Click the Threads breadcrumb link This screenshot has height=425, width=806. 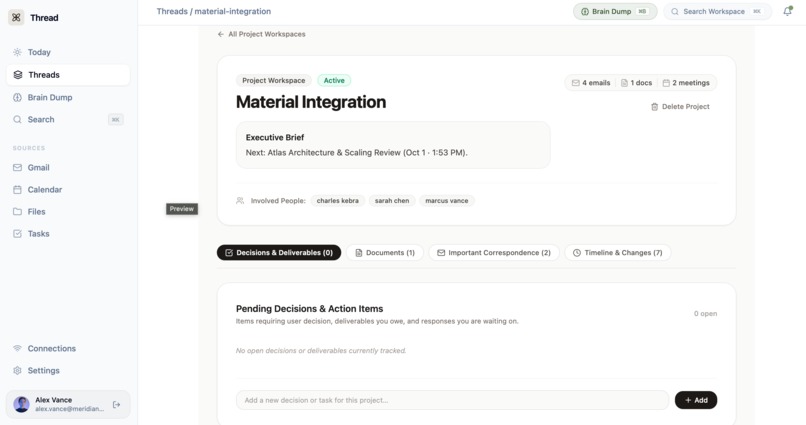tap(172, 11)
